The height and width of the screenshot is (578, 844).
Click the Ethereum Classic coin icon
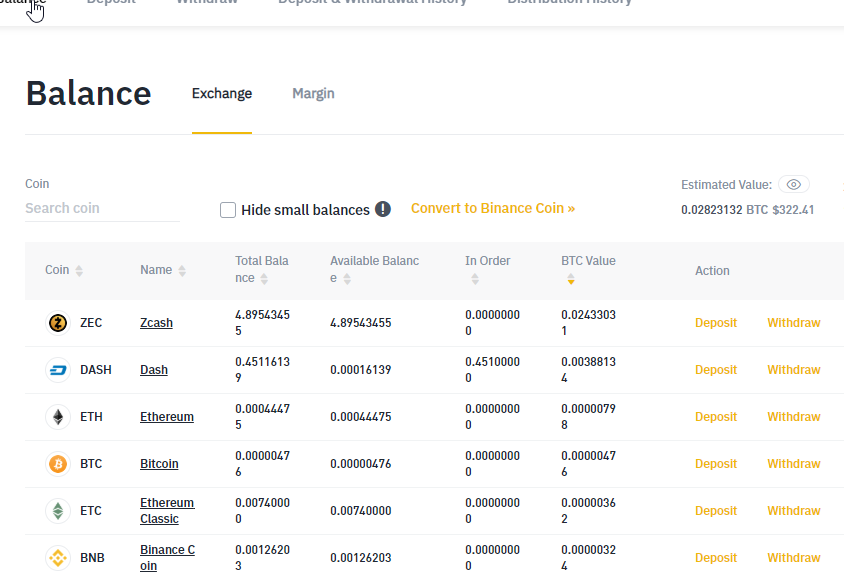click(58, 511)
